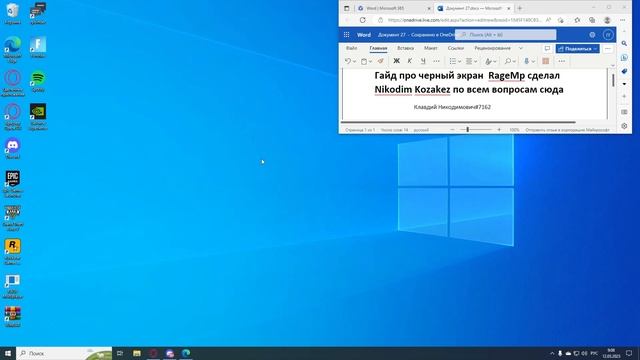The width and height of the screenshot is (640, 360).
Task: Click the Bullets list icon
Action: pos(452,61)
